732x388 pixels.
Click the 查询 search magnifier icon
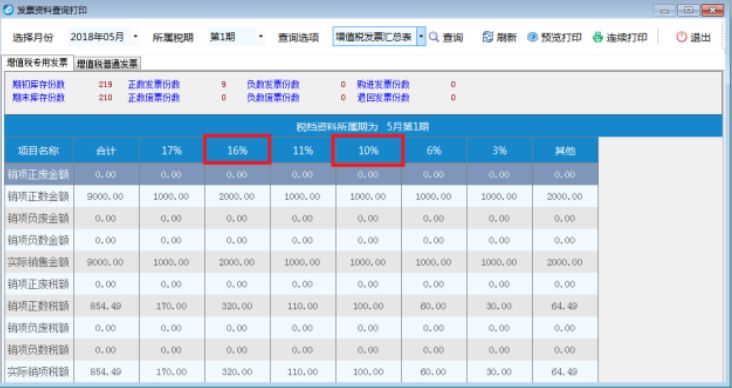click(x=434, y=37)
